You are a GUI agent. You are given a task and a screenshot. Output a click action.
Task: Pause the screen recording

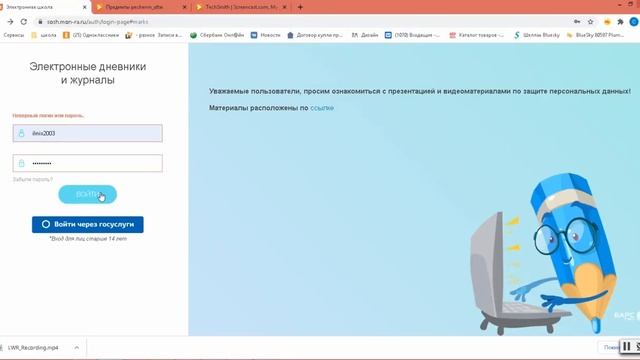627,347
